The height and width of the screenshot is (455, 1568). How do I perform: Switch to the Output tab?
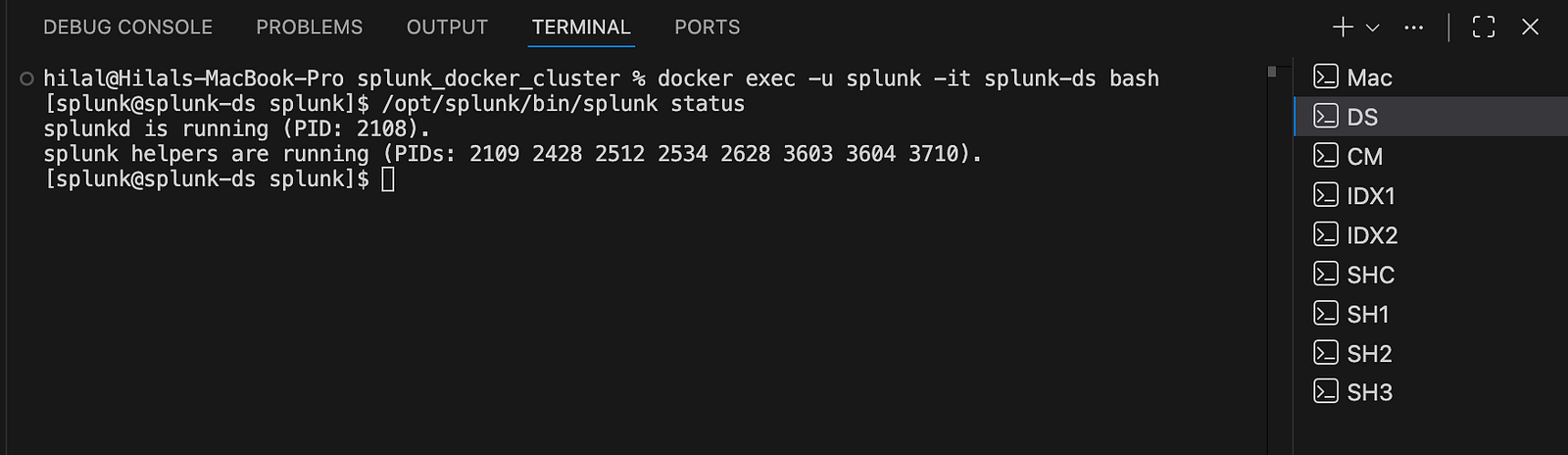coord(447,27)
